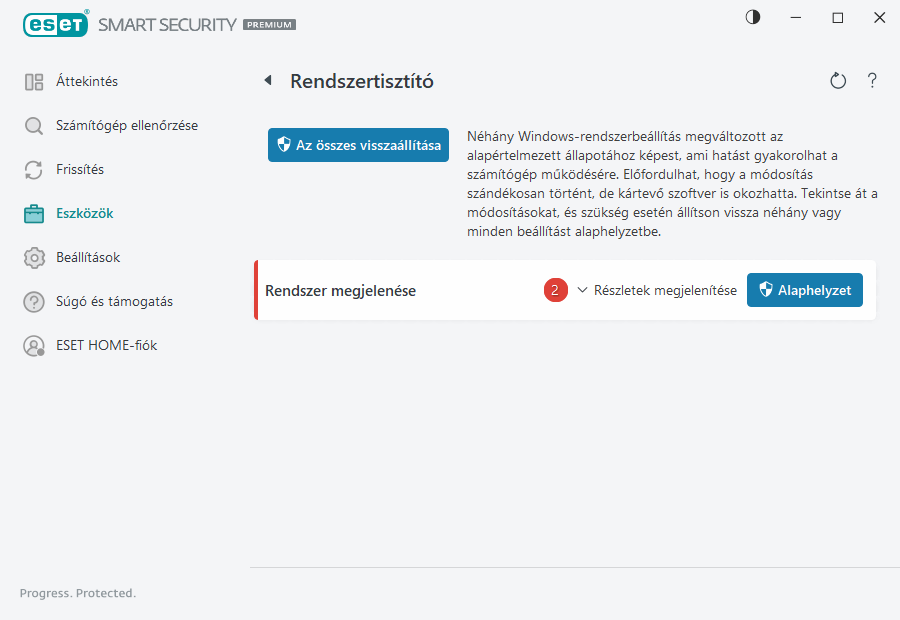Viewport: 900px width, 620px height.
Task: Open the chevron next to the red badge
Action: click(581, 290)
